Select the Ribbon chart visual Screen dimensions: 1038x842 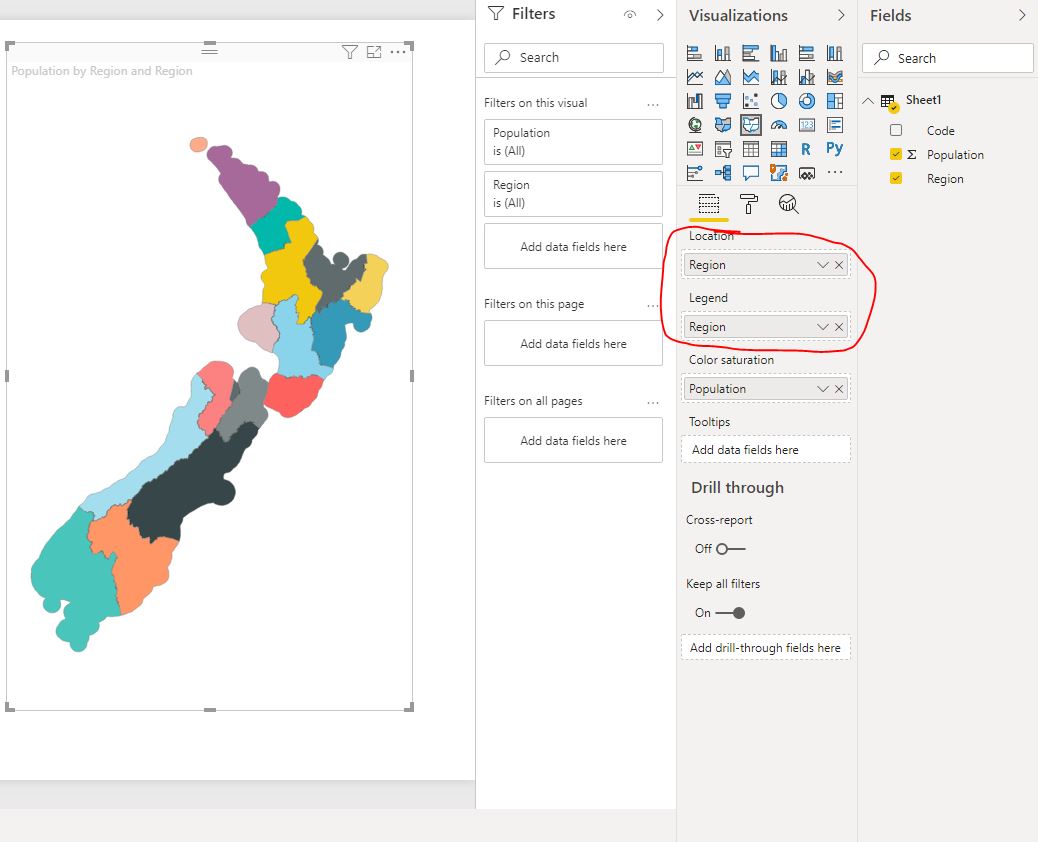point(835,77)
